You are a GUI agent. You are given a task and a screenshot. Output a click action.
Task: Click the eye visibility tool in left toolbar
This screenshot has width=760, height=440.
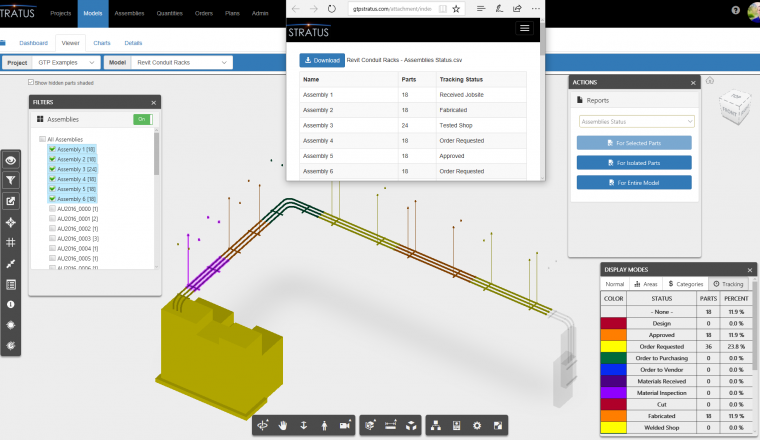11,159
